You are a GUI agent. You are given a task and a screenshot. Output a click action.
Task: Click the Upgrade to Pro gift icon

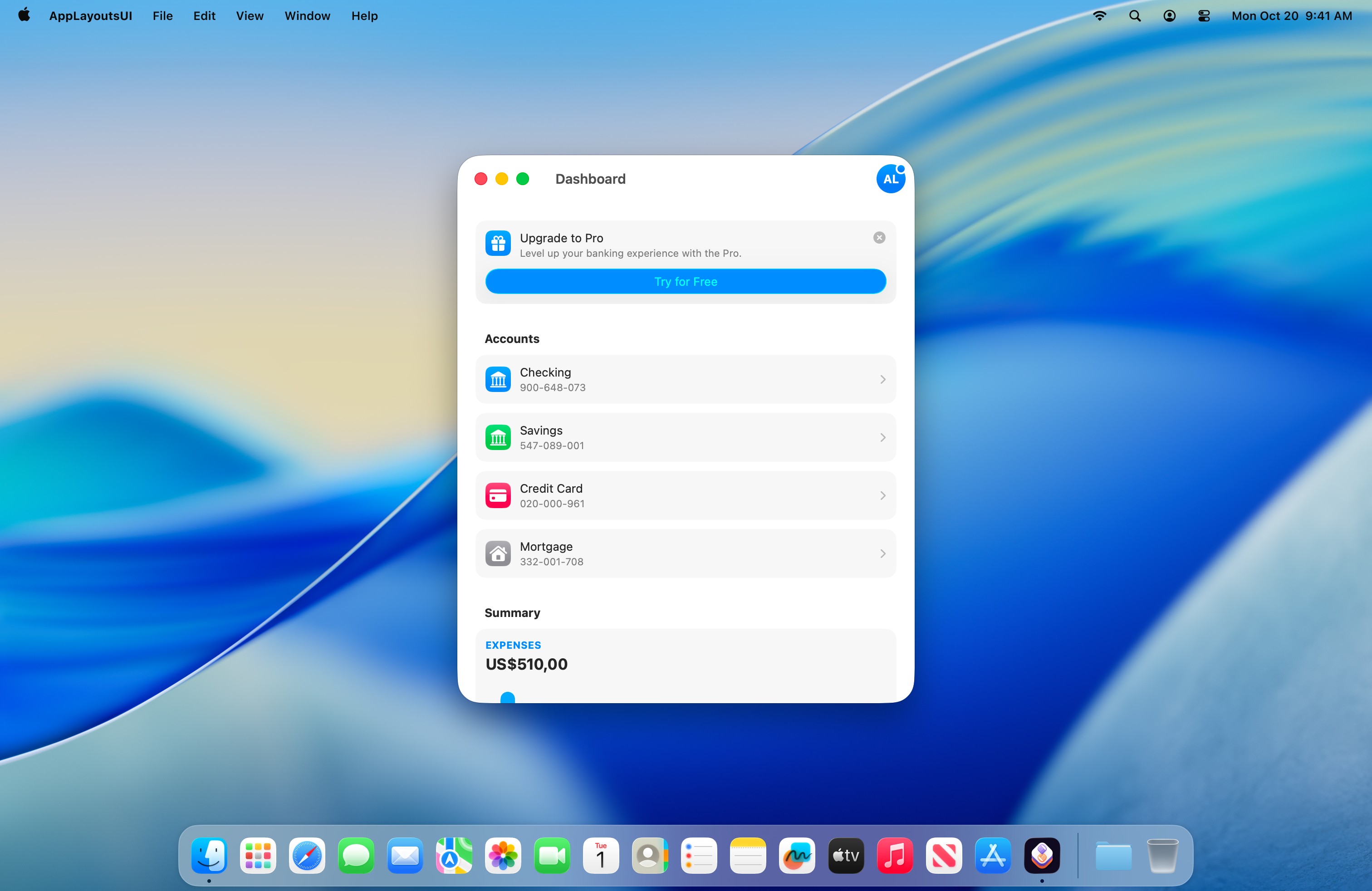[498, 243]
